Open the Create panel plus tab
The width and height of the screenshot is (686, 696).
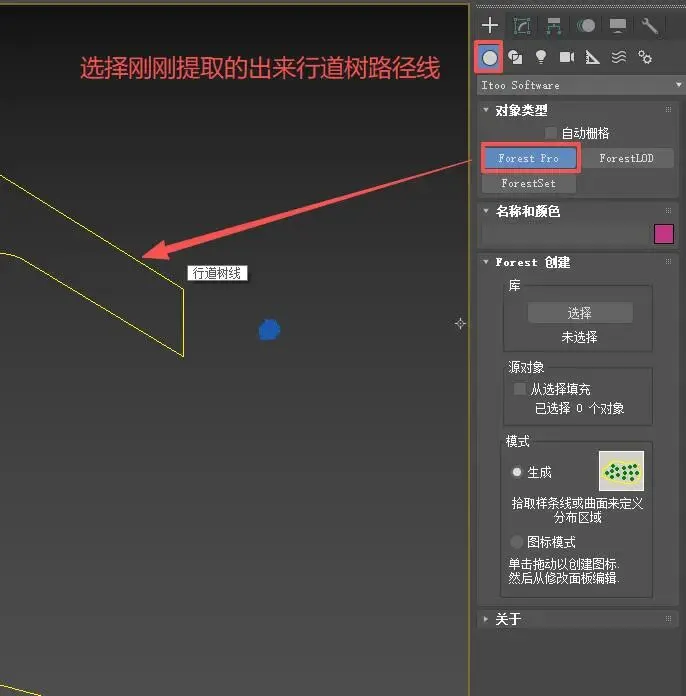[x=490, y=25]
